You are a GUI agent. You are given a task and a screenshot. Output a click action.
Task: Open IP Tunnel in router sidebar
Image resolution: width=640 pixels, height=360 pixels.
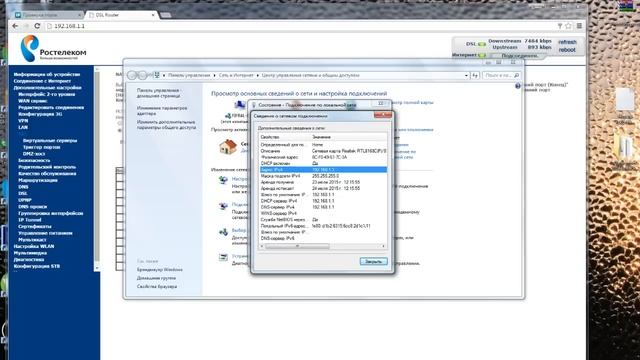pos(30,220)
